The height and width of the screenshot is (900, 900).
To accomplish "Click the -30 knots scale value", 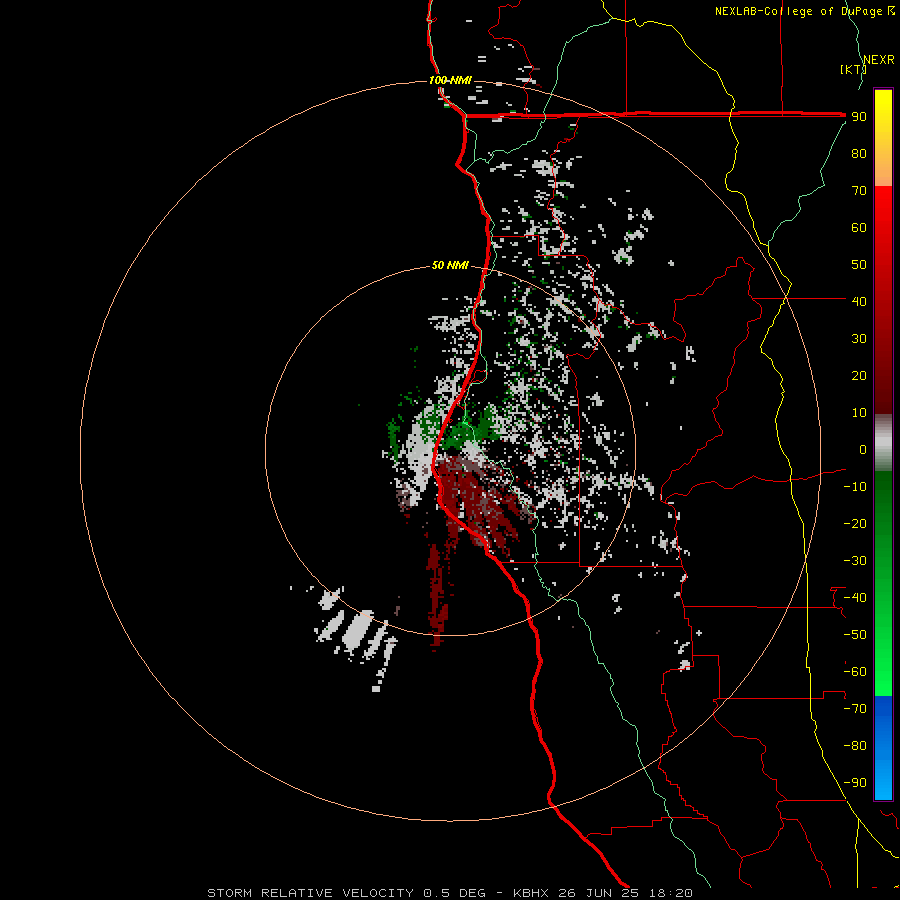I will [x=855, y=561].
